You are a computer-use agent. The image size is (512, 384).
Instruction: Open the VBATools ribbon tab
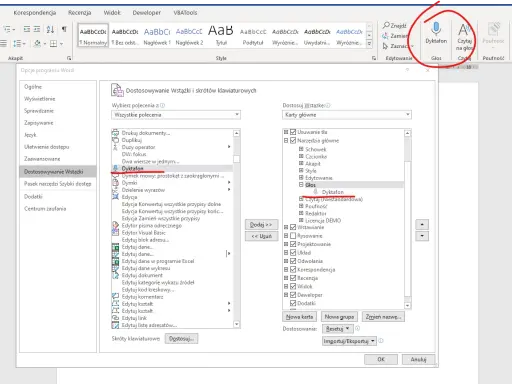coord(185,13)
